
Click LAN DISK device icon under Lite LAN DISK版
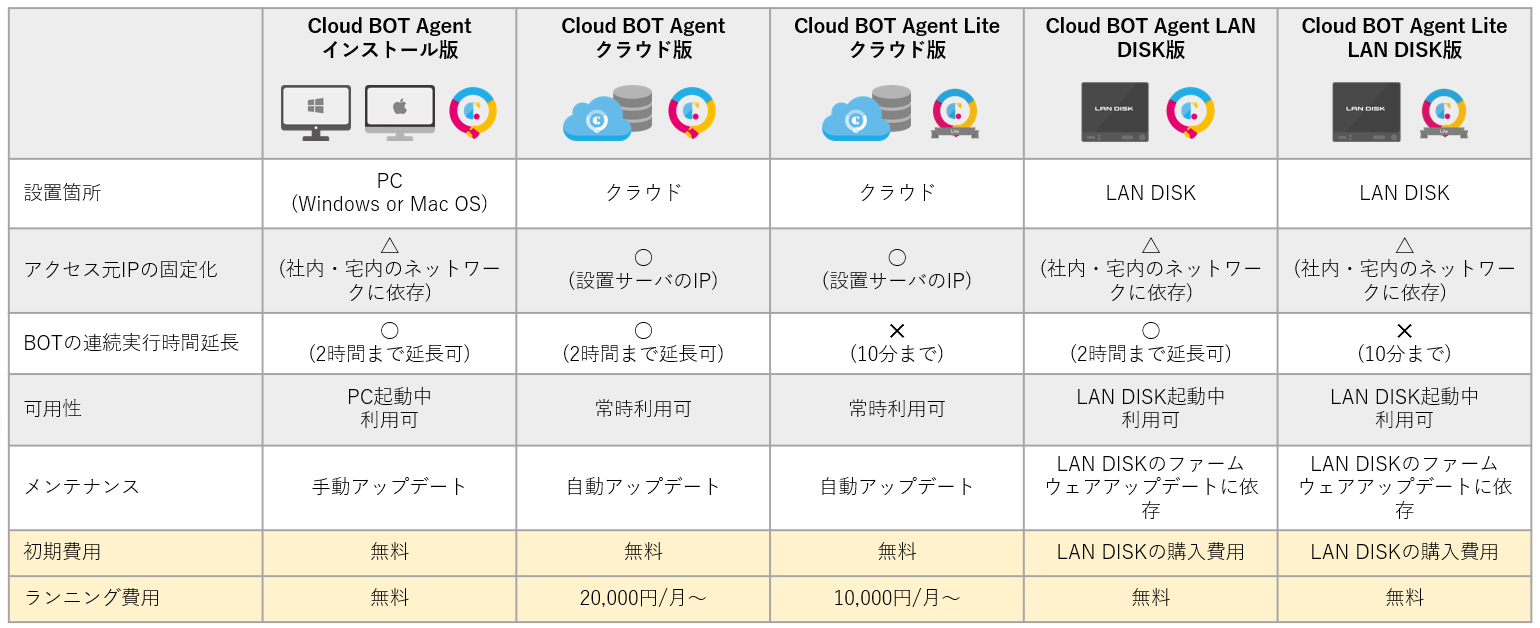tap(1366, 111)
